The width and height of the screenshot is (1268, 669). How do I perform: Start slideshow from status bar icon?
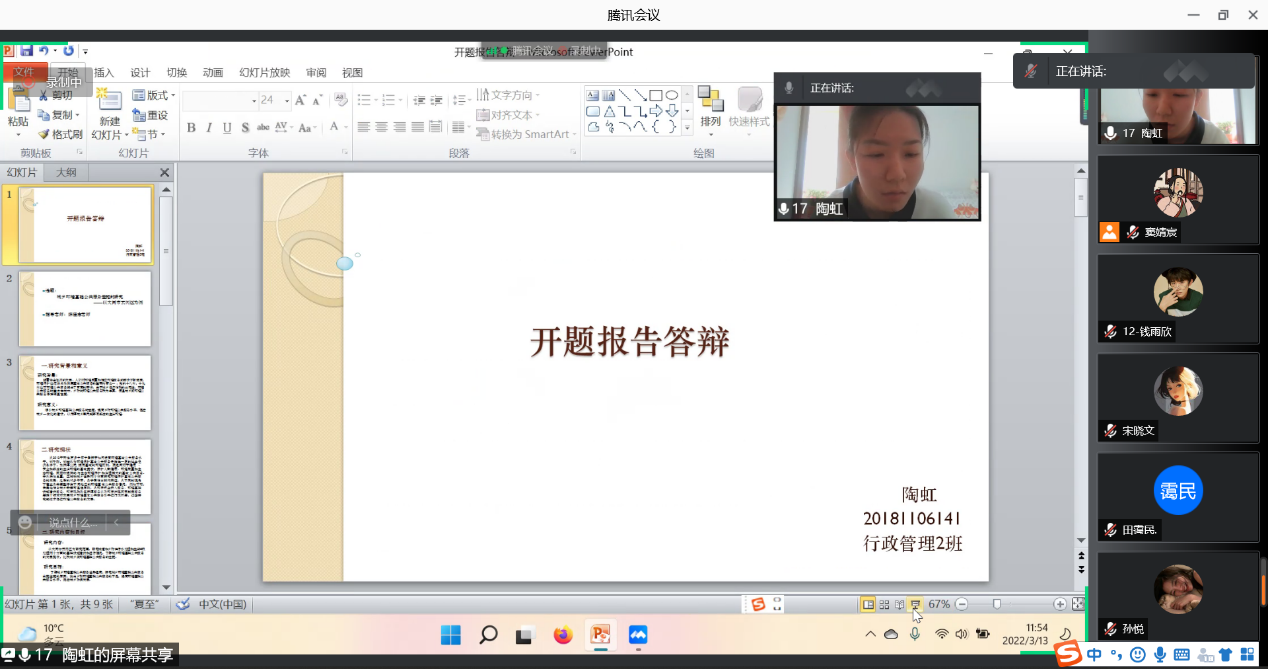click(x=915, y=605)
